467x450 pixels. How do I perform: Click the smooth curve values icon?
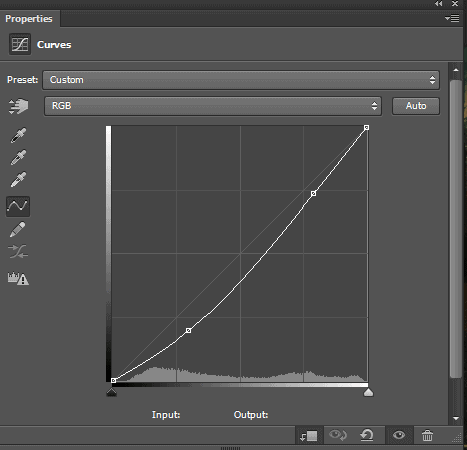(18, 252)
